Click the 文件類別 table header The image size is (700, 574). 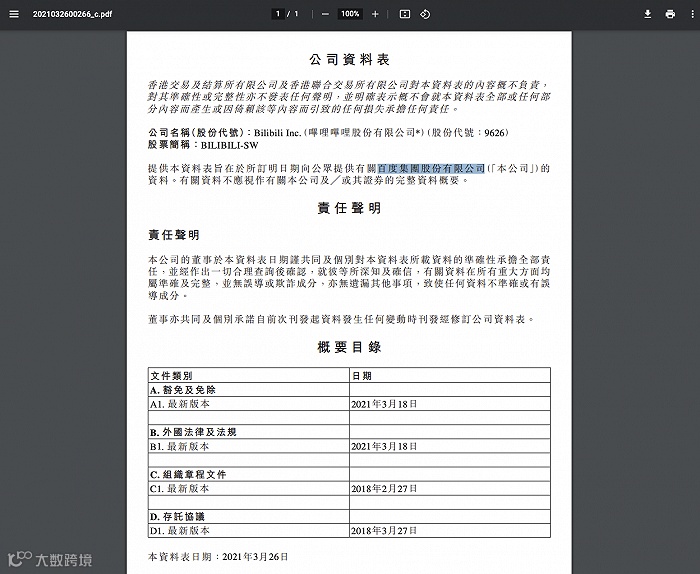click(x=171, y=376)
